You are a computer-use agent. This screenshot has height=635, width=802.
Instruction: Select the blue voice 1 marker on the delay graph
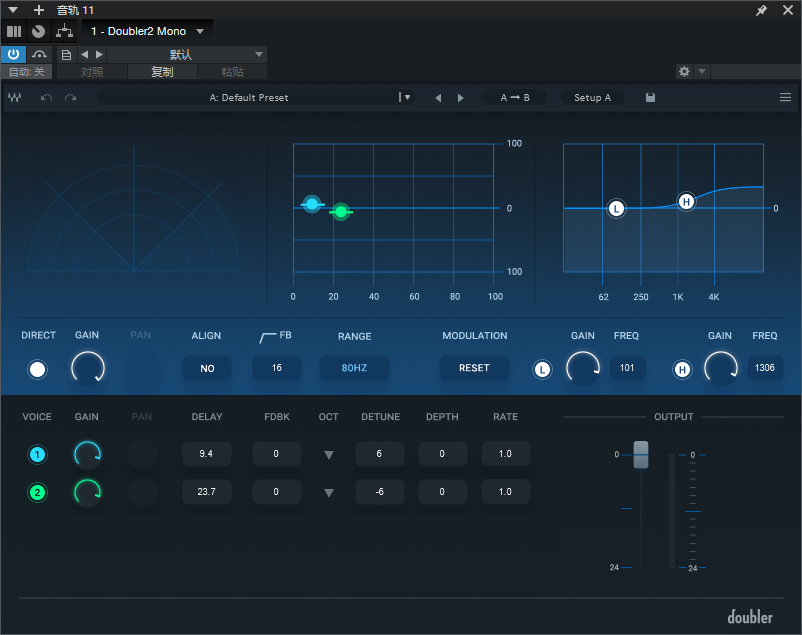point(312,204)
